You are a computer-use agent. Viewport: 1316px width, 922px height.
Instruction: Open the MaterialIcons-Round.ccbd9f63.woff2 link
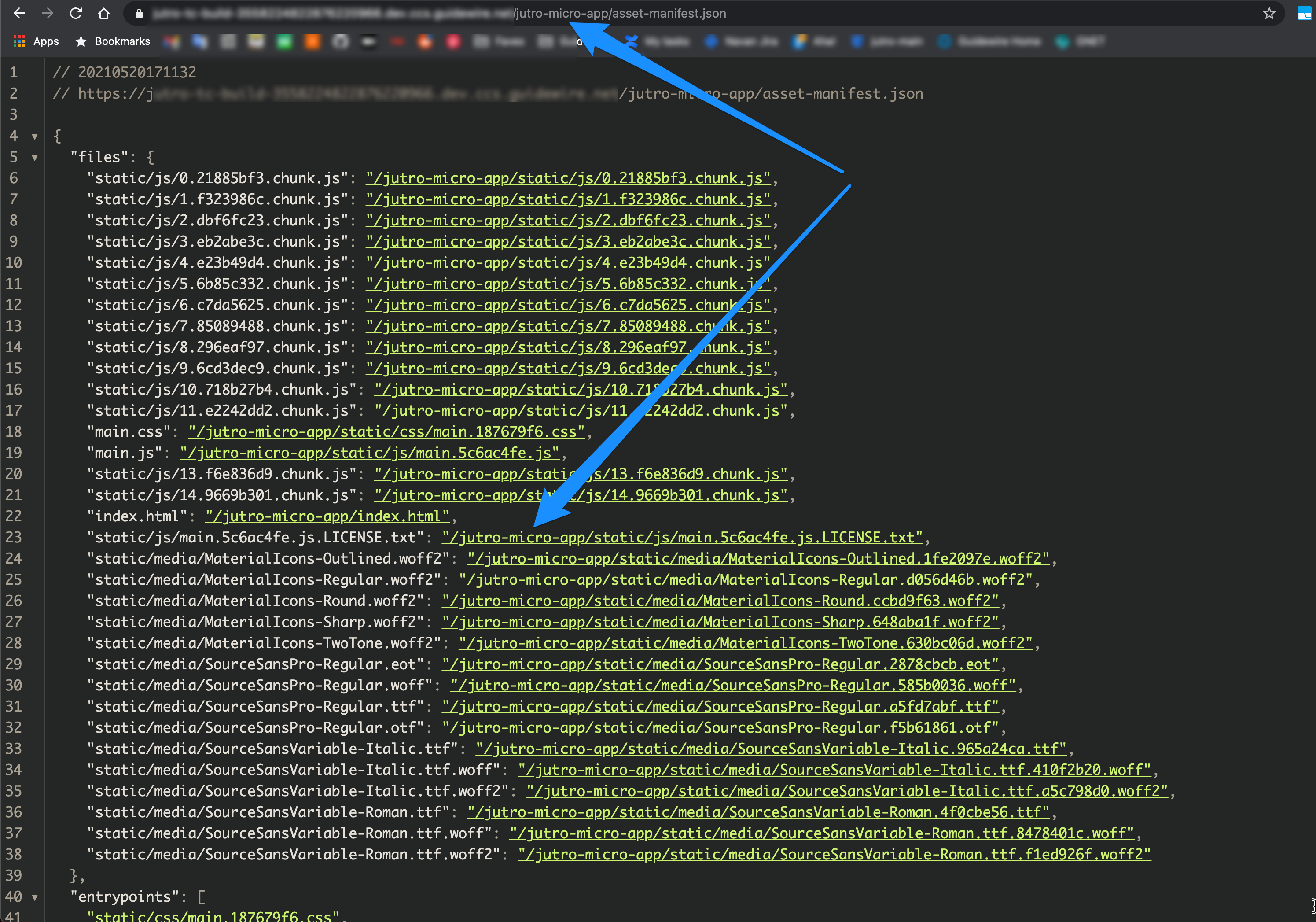pyautogui.click(x=720, y=601)
